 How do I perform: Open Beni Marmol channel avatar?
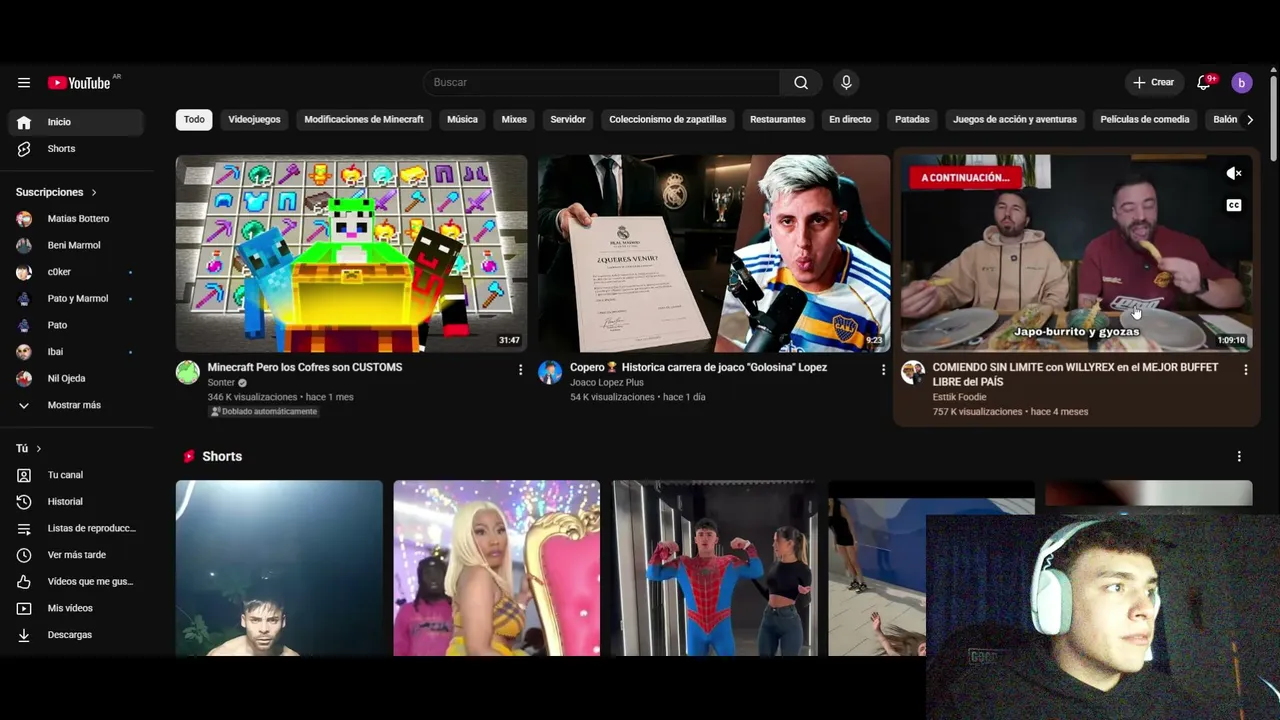[x=24, y=245]
